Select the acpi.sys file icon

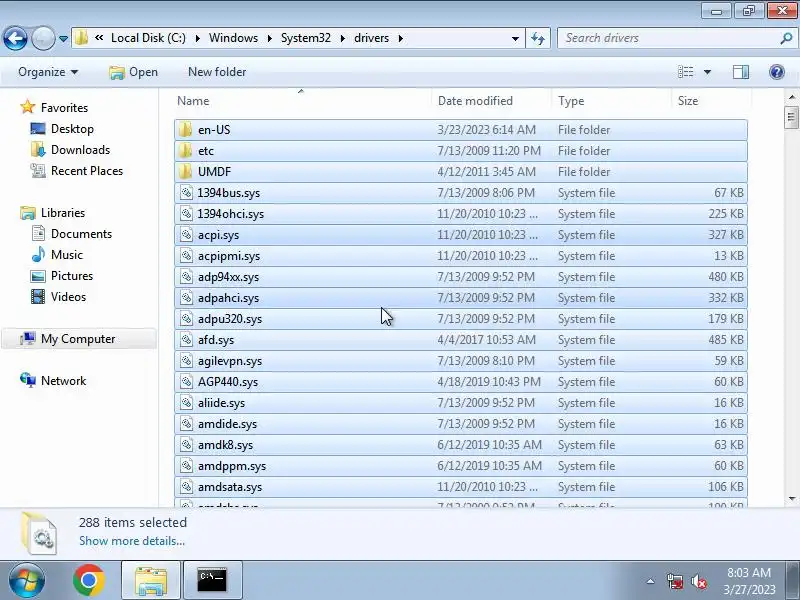click(186, 235)
